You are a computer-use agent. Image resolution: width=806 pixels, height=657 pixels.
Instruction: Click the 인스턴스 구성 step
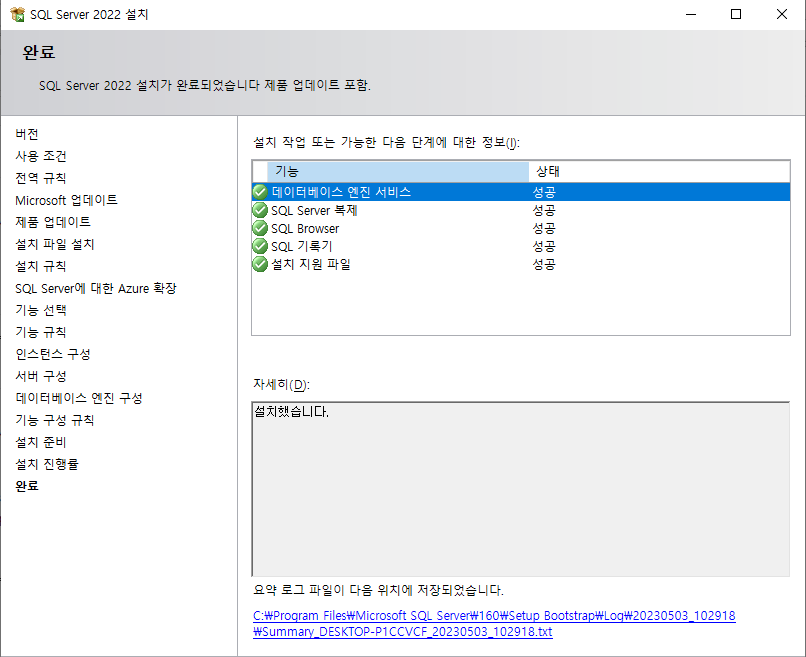(x=53, y=354)
